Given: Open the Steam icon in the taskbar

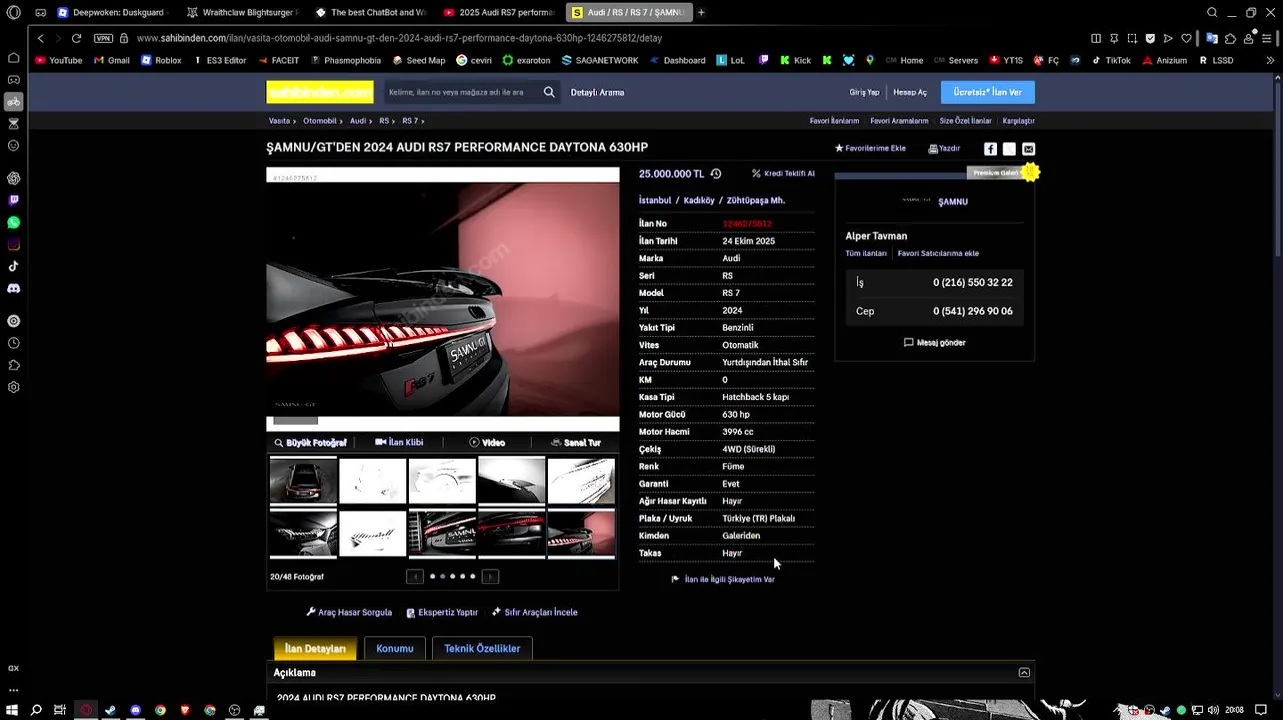Looking at the screenshot, I should (x=110, y=710).
